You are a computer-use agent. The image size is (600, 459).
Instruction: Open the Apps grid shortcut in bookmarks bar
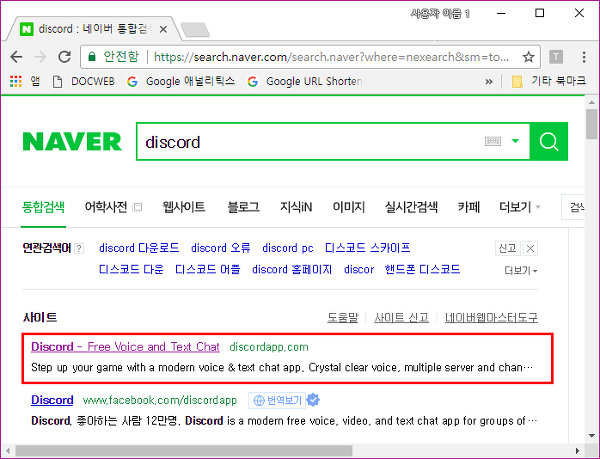(16, 81)
